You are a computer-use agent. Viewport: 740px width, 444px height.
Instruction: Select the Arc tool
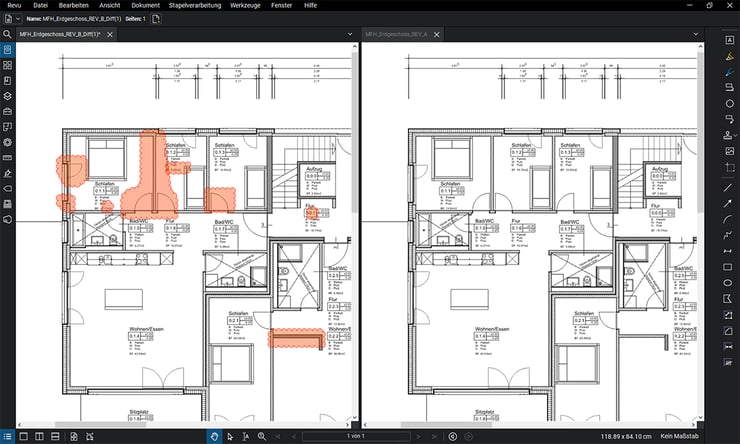click(x=728, y=219)
